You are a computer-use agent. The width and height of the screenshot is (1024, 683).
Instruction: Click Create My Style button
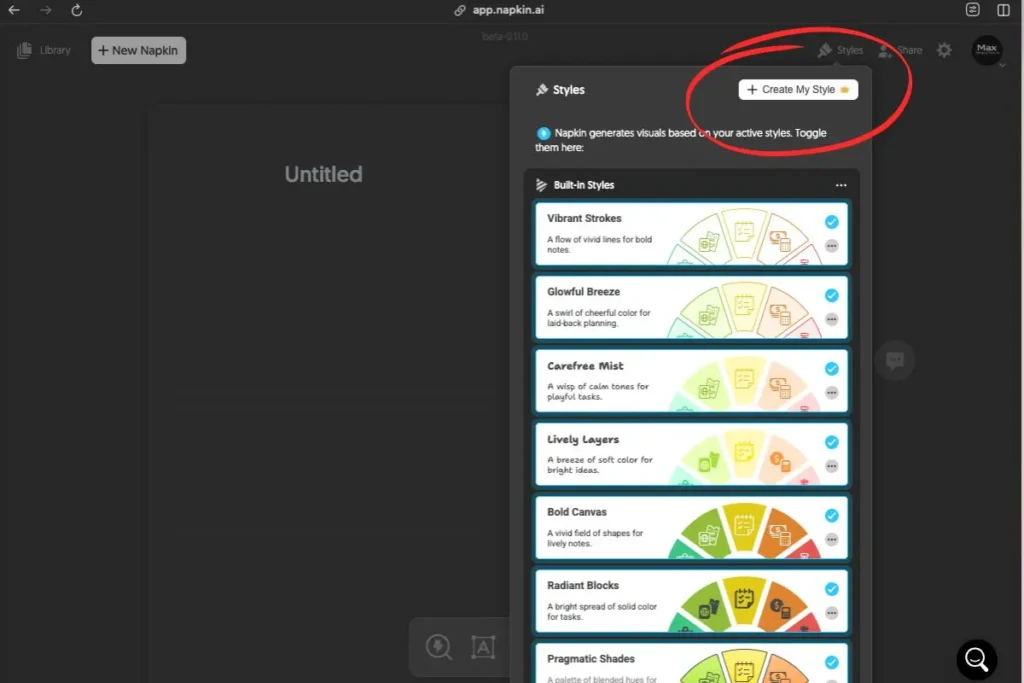coord(798,89)
